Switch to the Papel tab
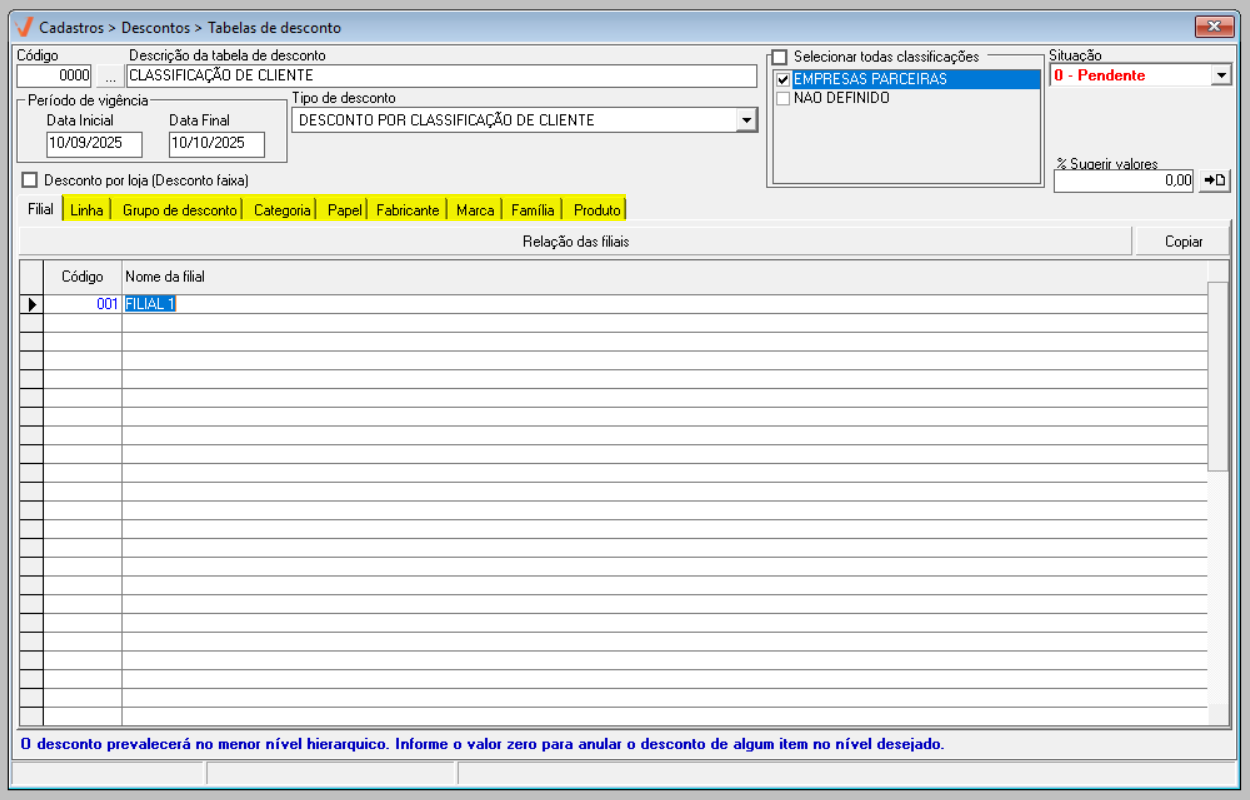This screenshot has height=800, width=1250. click(x=344, y=210)
